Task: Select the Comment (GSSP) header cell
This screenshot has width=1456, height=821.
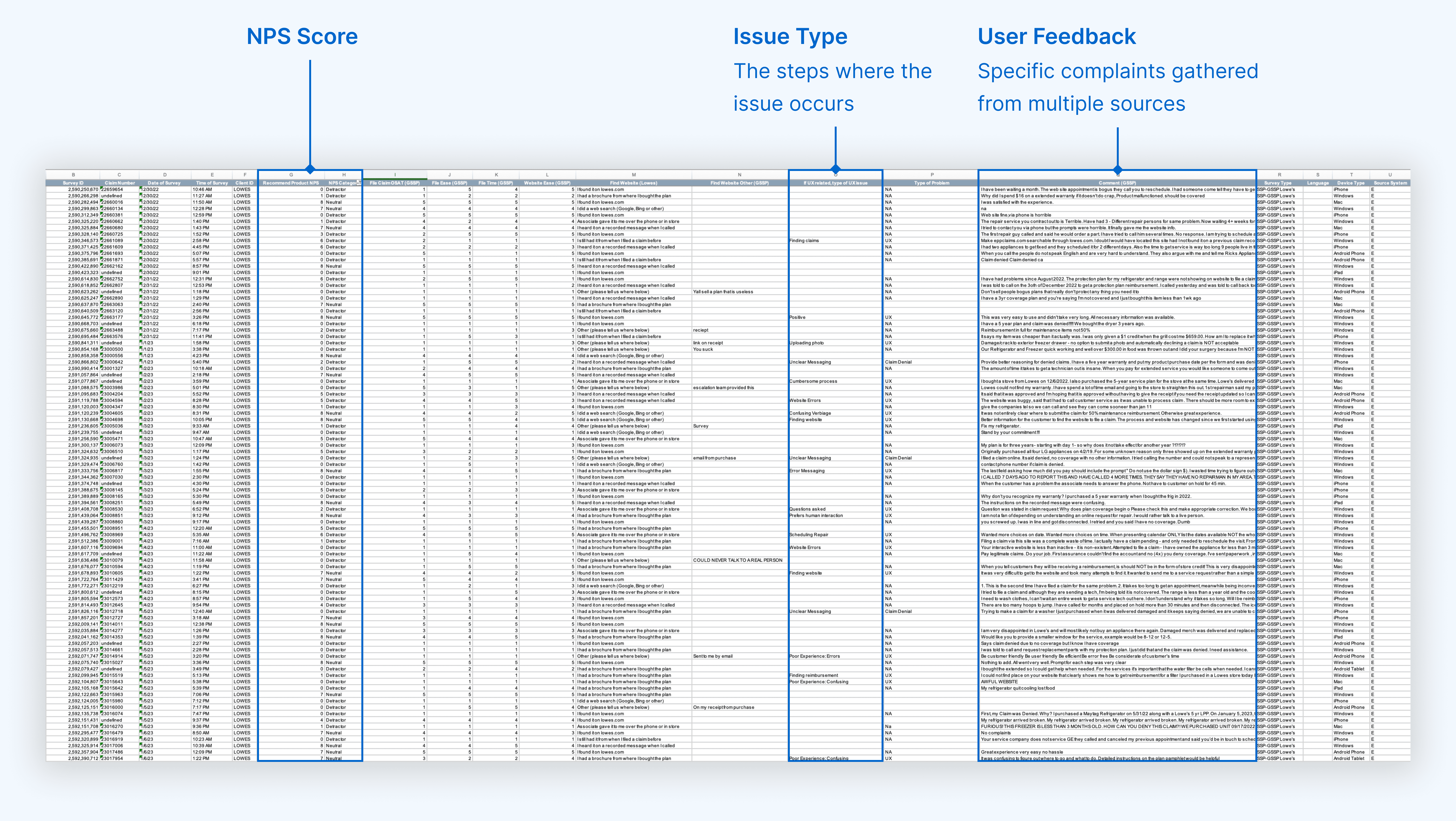Action: click(x=1117, y=183)
